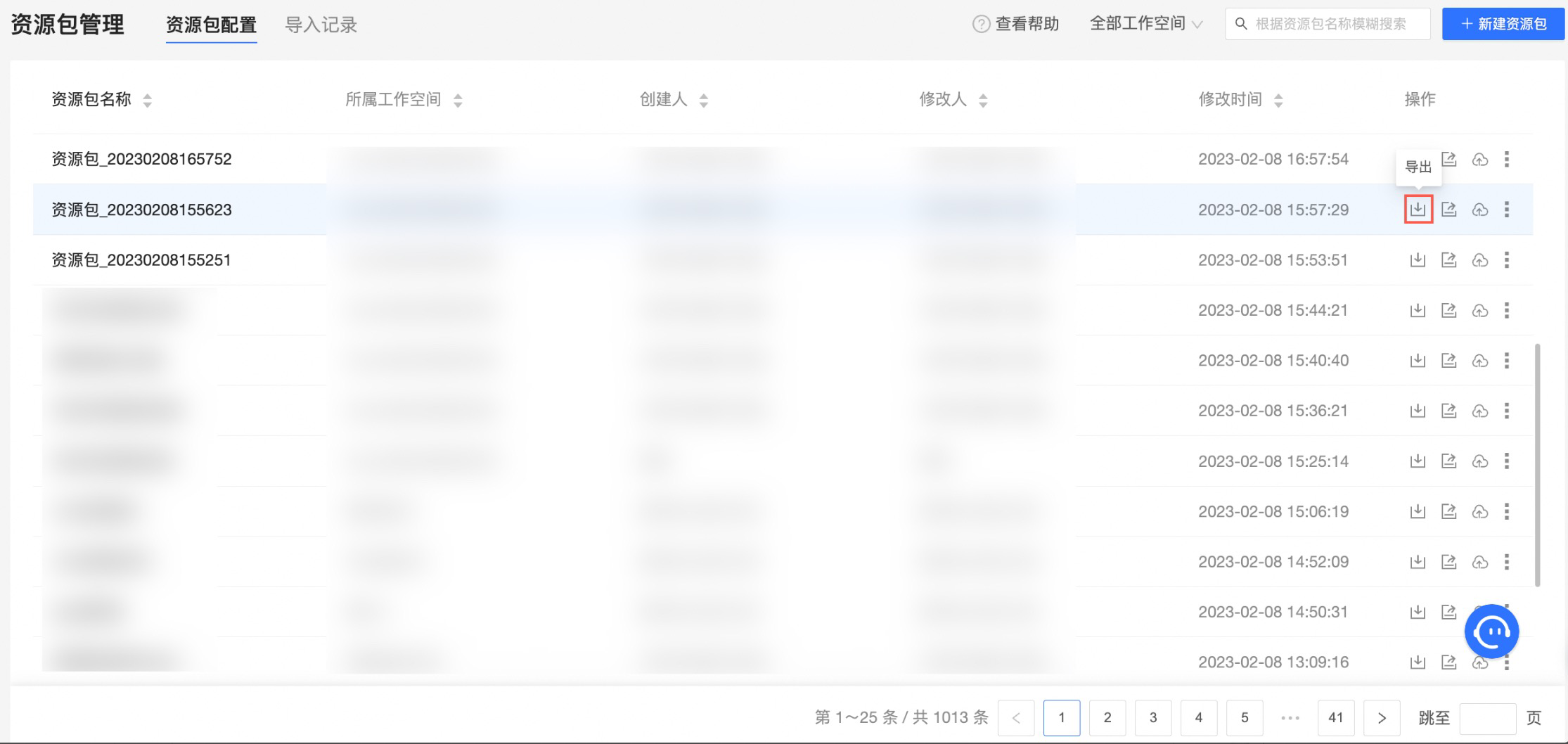The height and width of the screenshot is (744, 1568).
Task: Export package modified at 15:25:14
Action: [1418, 461]
